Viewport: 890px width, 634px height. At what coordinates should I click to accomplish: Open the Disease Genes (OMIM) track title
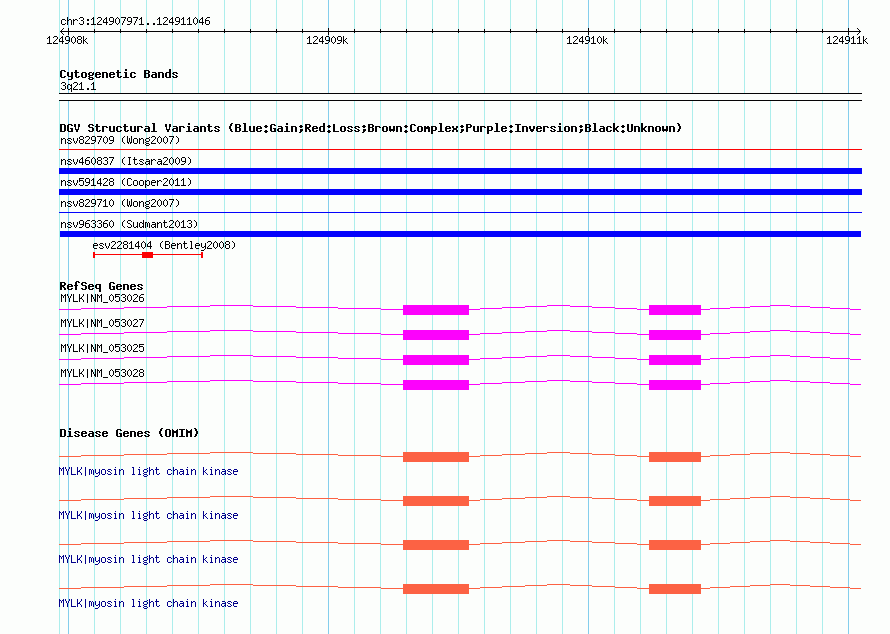click(129, 433)
